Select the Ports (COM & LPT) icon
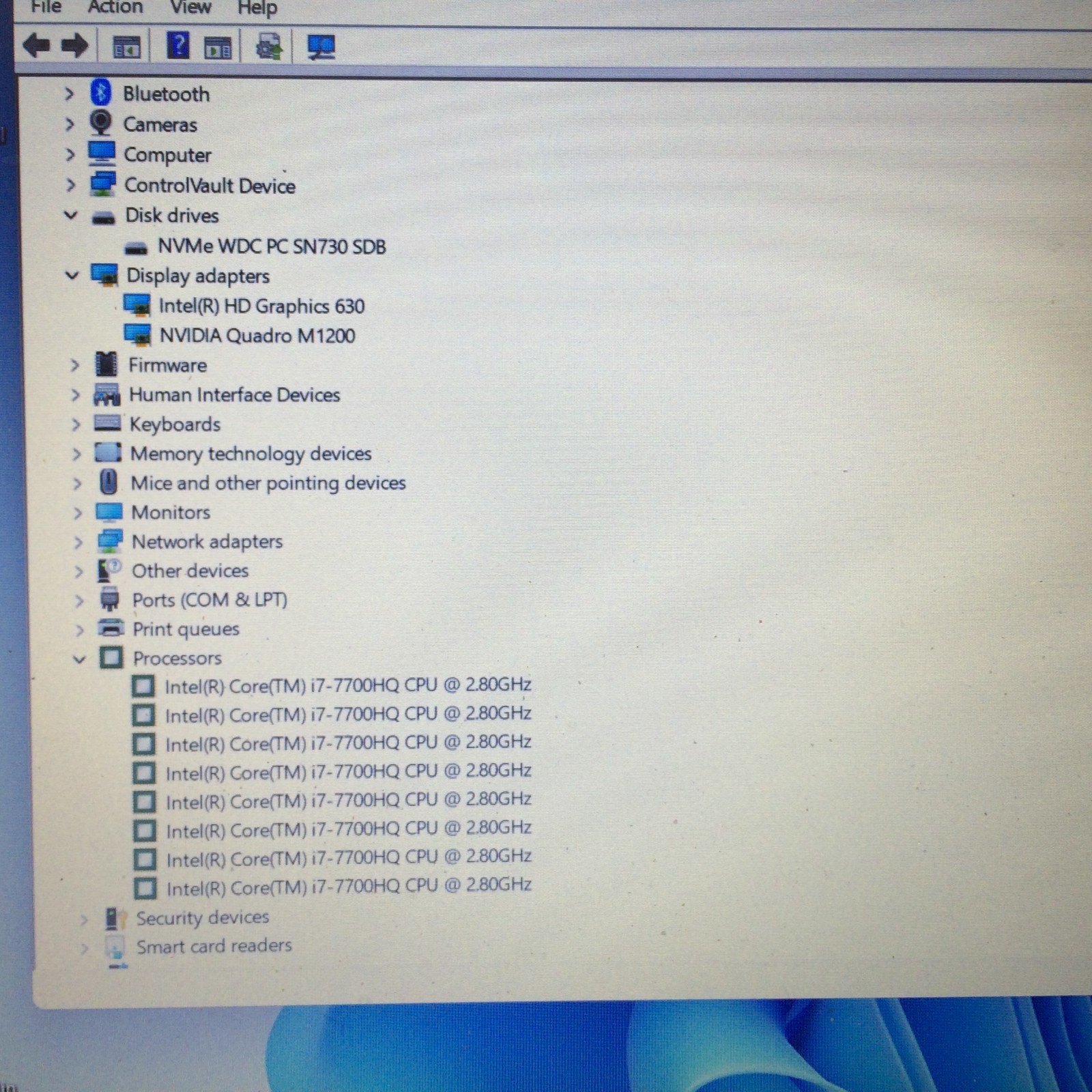The height and width of the screenshot is (1092, 1092). [109, 599]
